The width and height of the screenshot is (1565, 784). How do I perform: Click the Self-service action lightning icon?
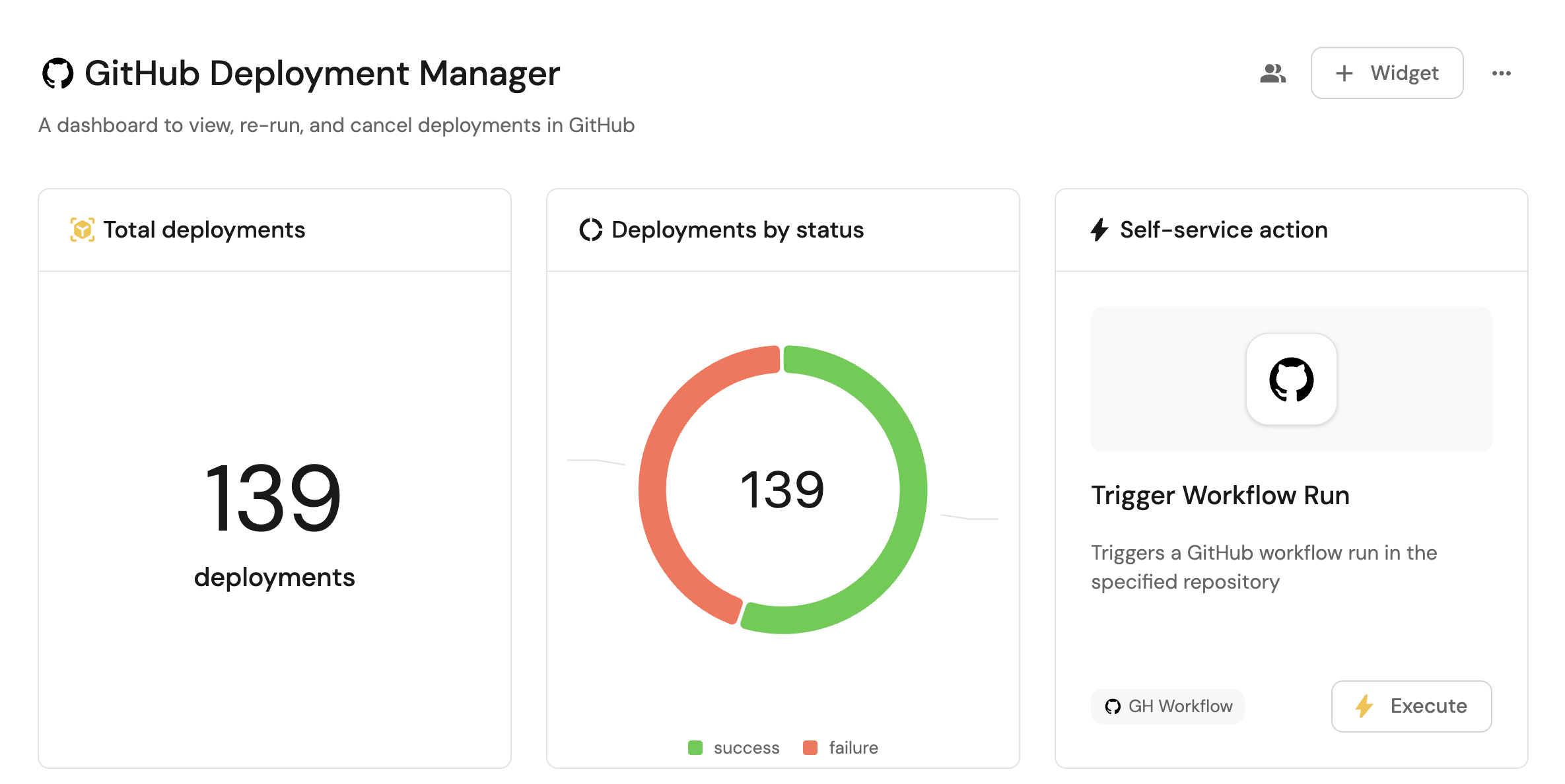coord(1099,230)
